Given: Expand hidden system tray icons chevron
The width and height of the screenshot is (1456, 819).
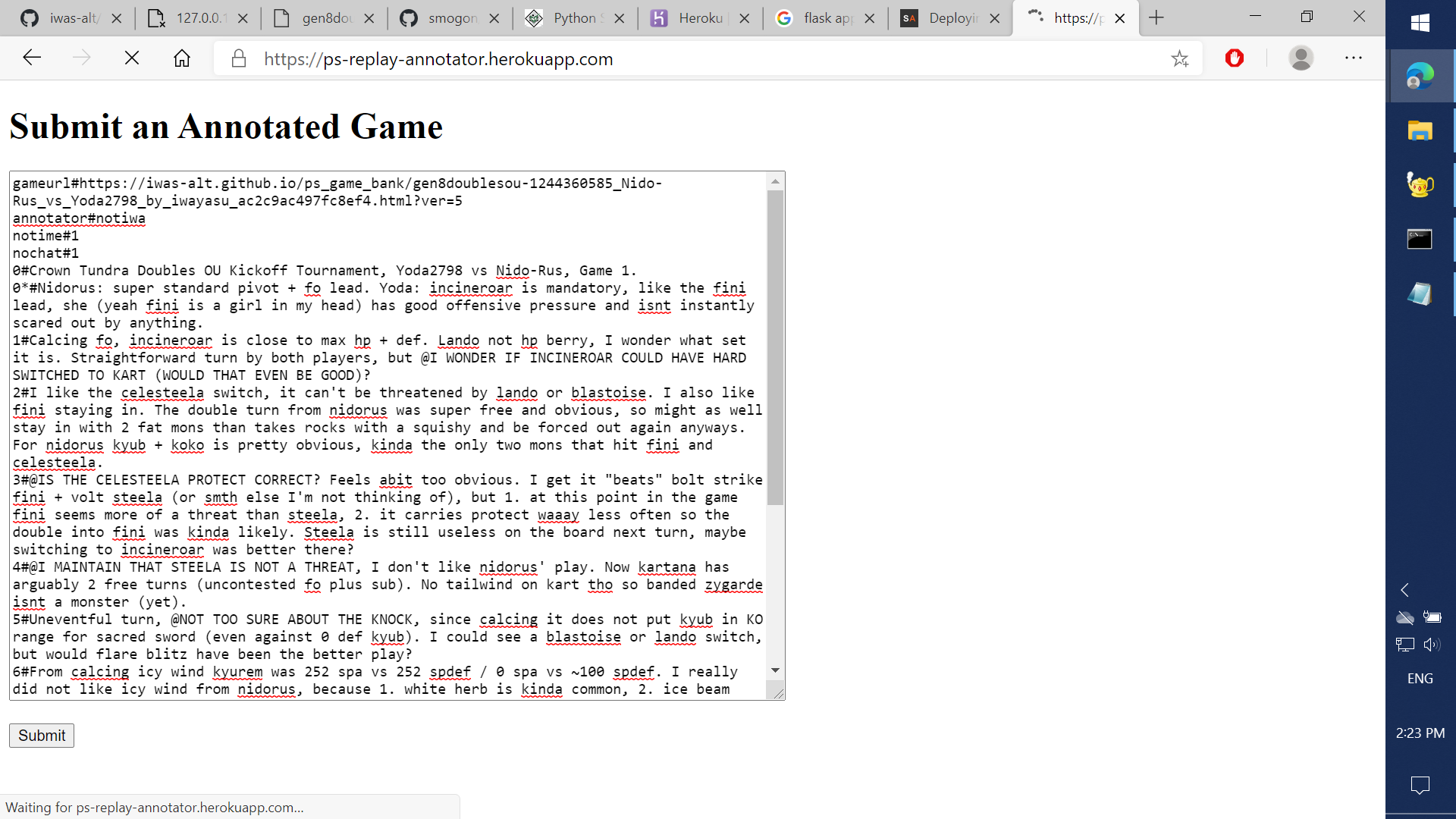Looking at the screenshot, I should coord(1405,590).
